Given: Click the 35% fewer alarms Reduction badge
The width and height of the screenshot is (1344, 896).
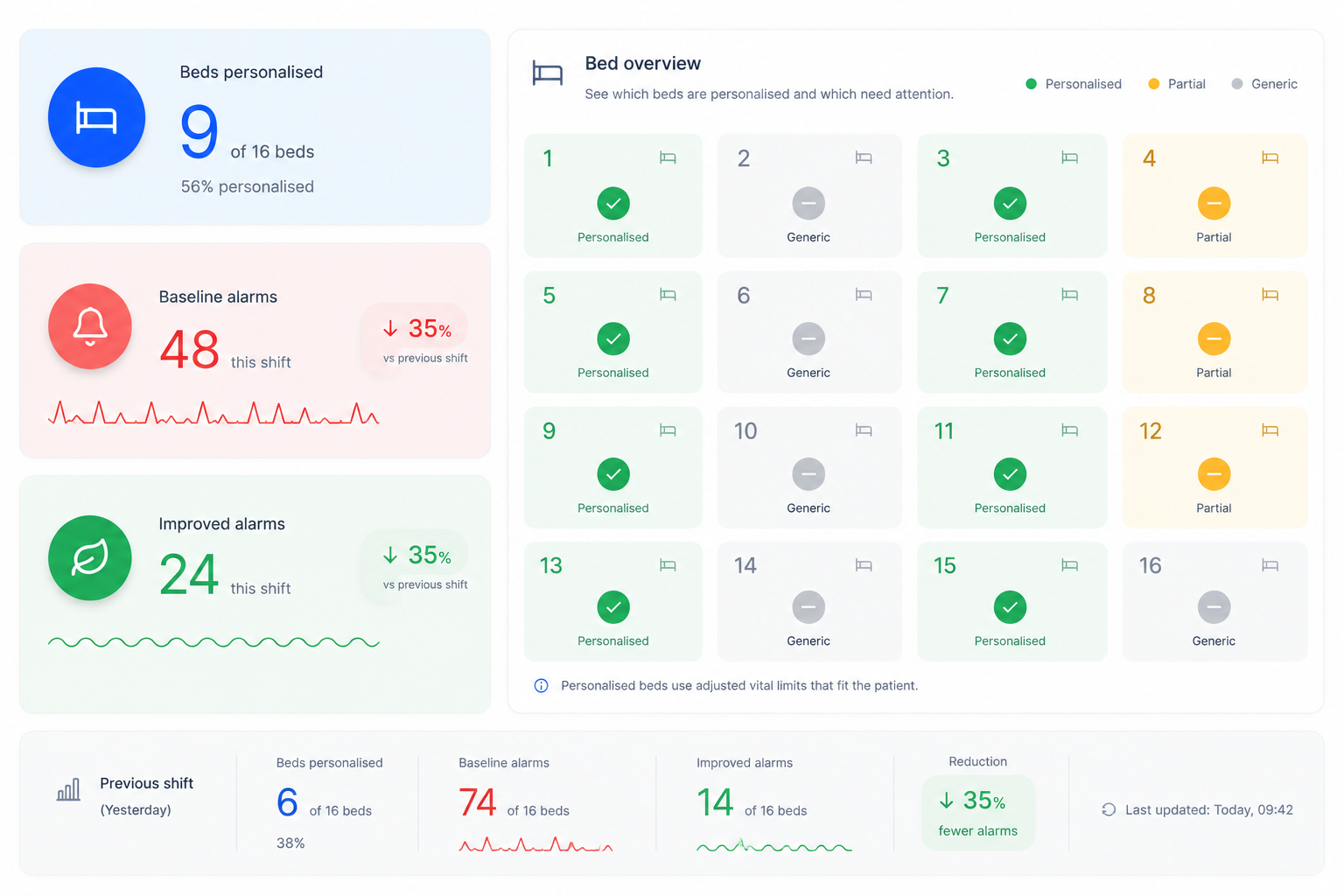Looking at the screenshot, I should tap(978, 812).
